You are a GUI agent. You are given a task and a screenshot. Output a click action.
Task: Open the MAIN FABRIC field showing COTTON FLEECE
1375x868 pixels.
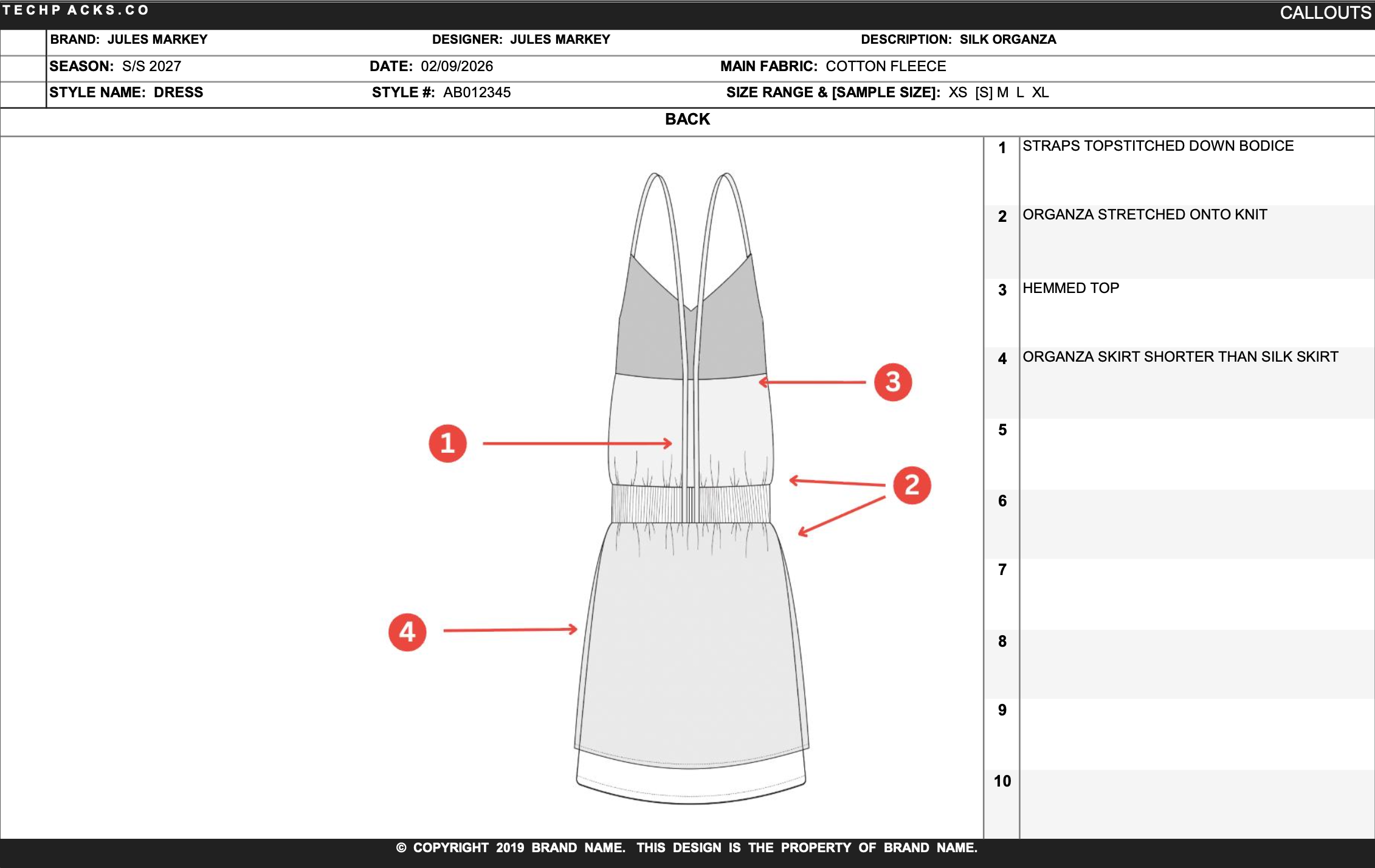tap(833, 66)
